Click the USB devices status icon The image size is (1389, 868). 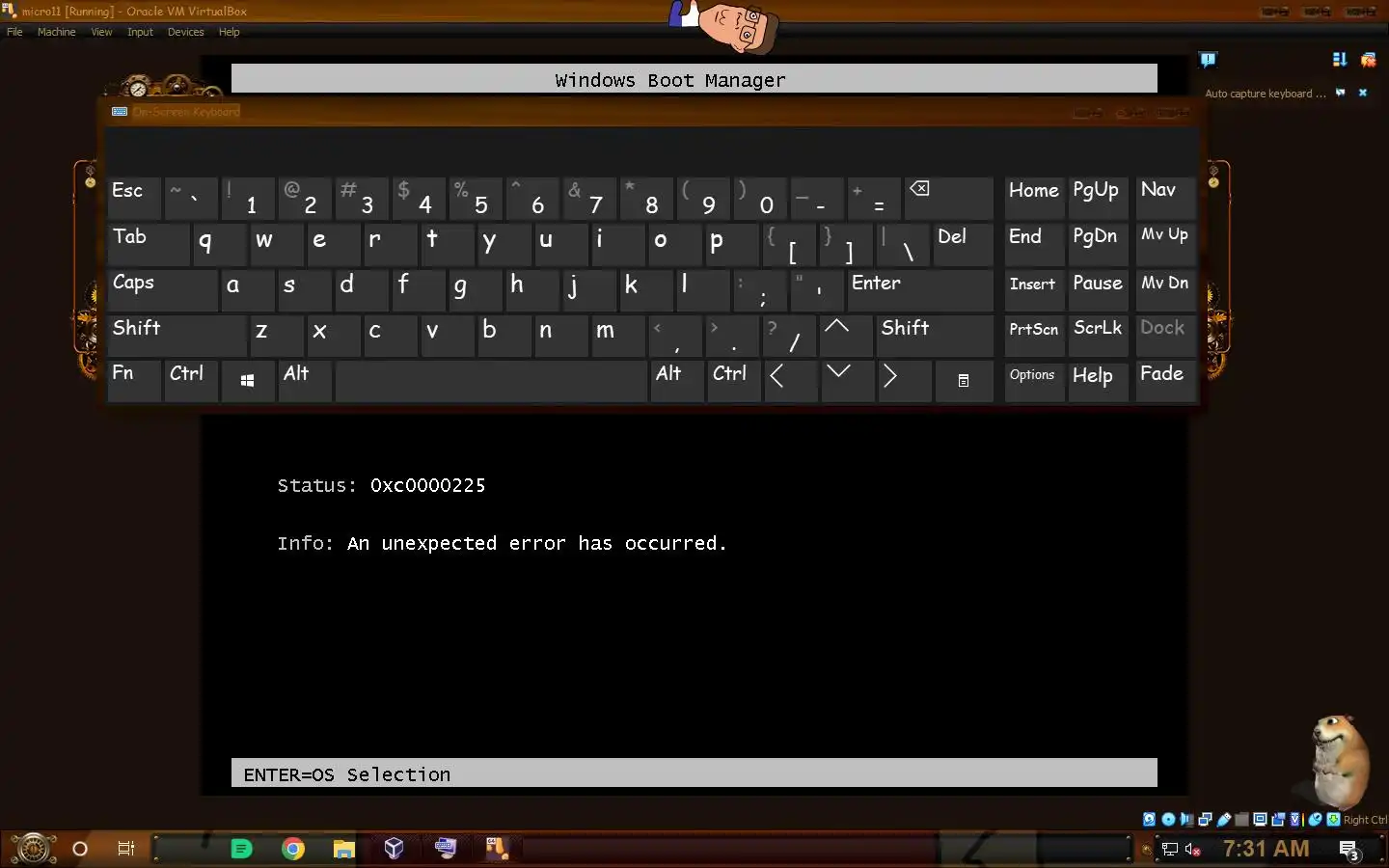(1223, 820)
